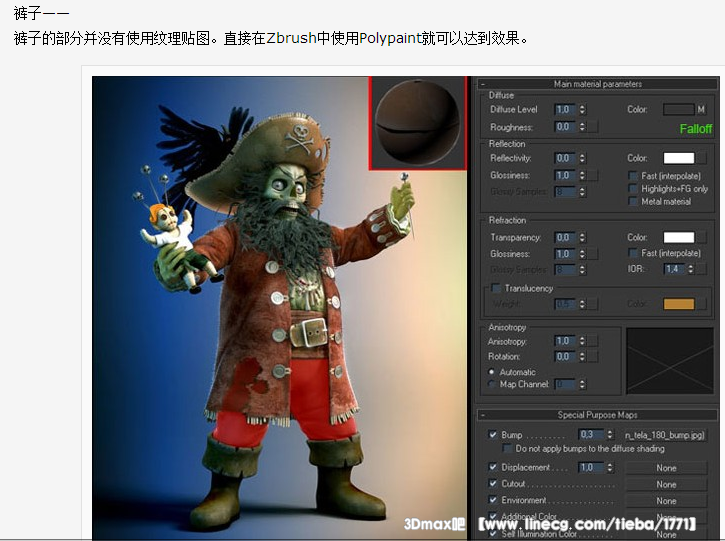The width and height of the screenshot is (725, 541).
Task: Enable Do not apply bumps to diffuse shading
Action: [x=507, y=449]
